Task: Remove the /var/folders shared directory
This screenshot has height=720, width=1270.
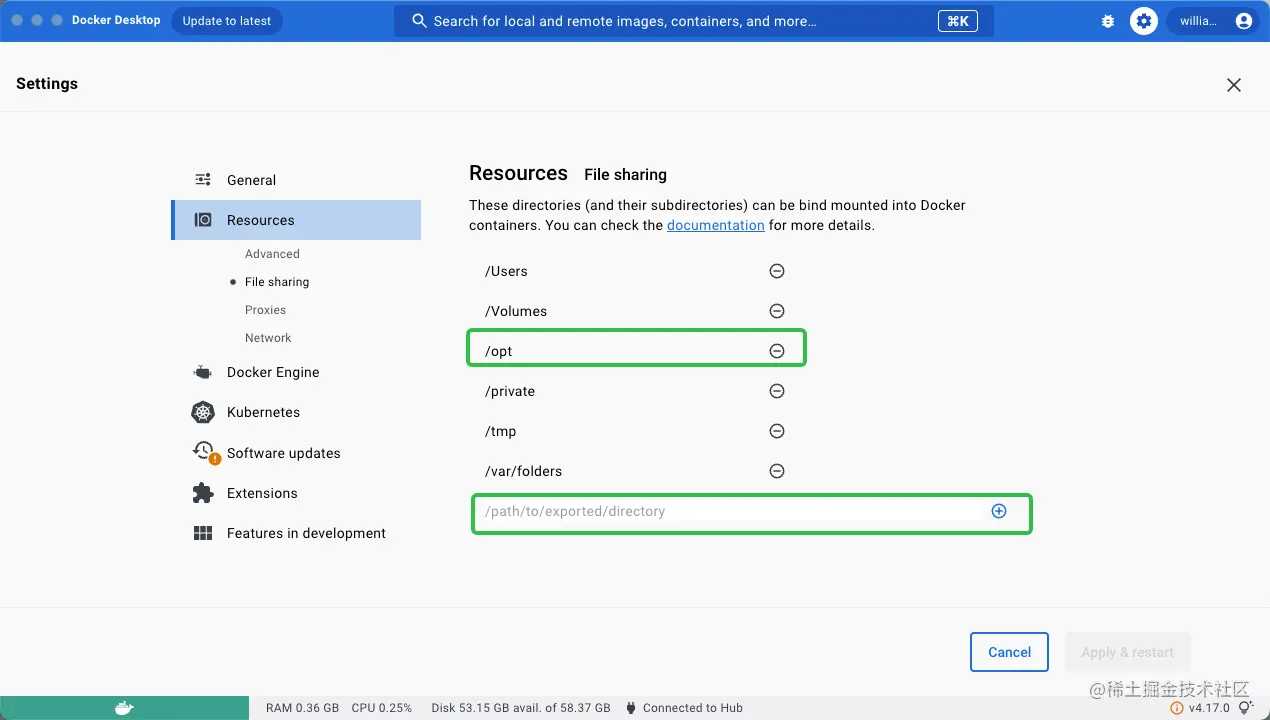Action: 777,471
